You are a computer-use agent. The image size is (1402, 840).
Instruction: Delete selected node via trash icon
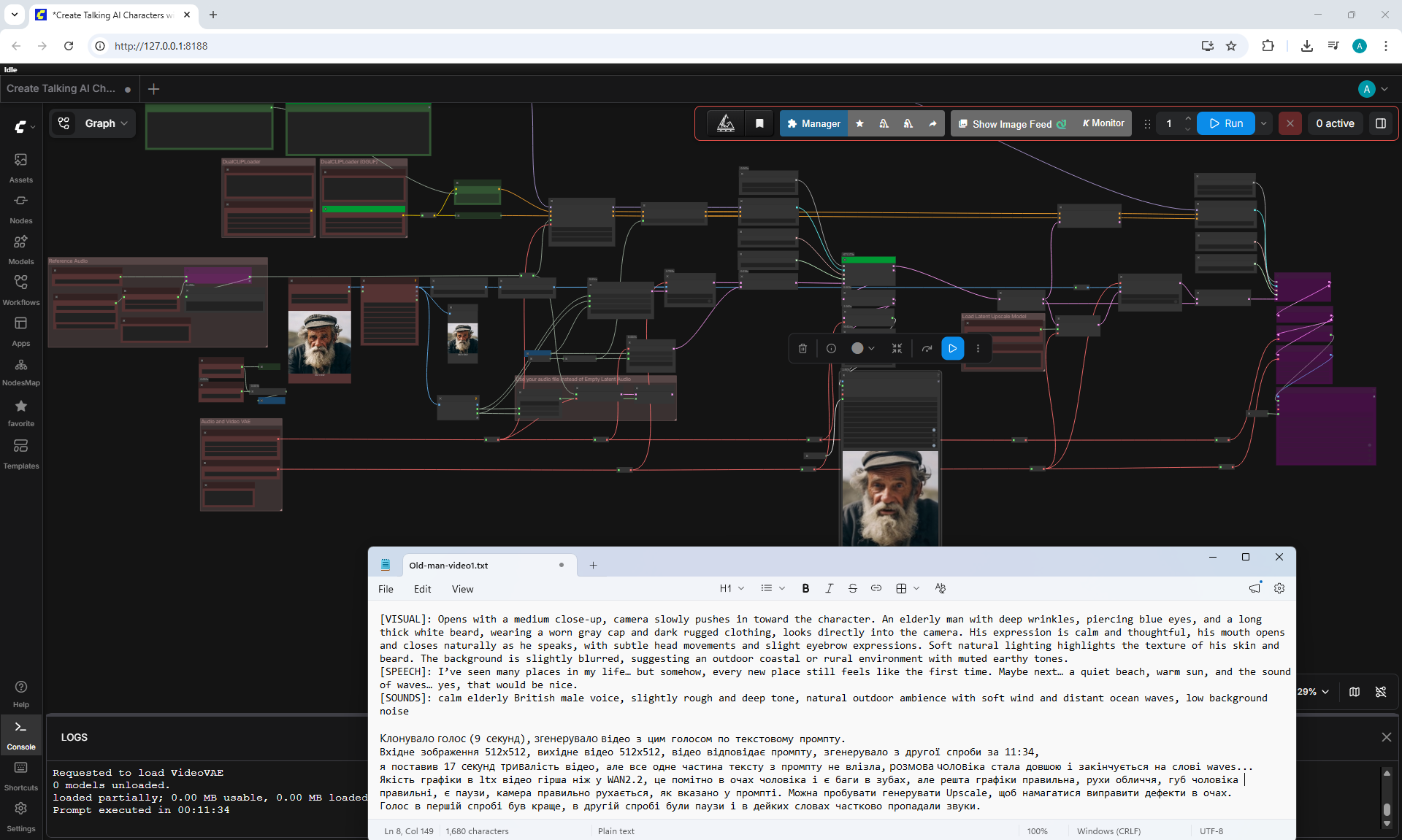(802, 349)
